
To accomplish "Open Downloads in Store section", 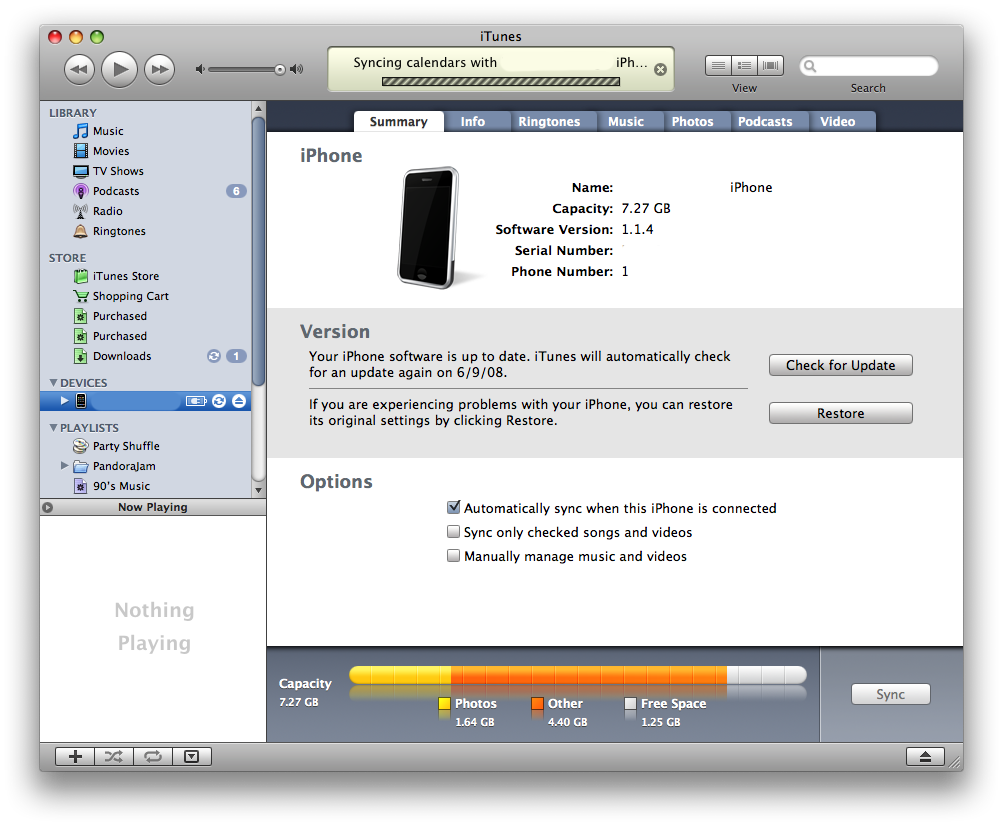I will [x=122, y=356].
